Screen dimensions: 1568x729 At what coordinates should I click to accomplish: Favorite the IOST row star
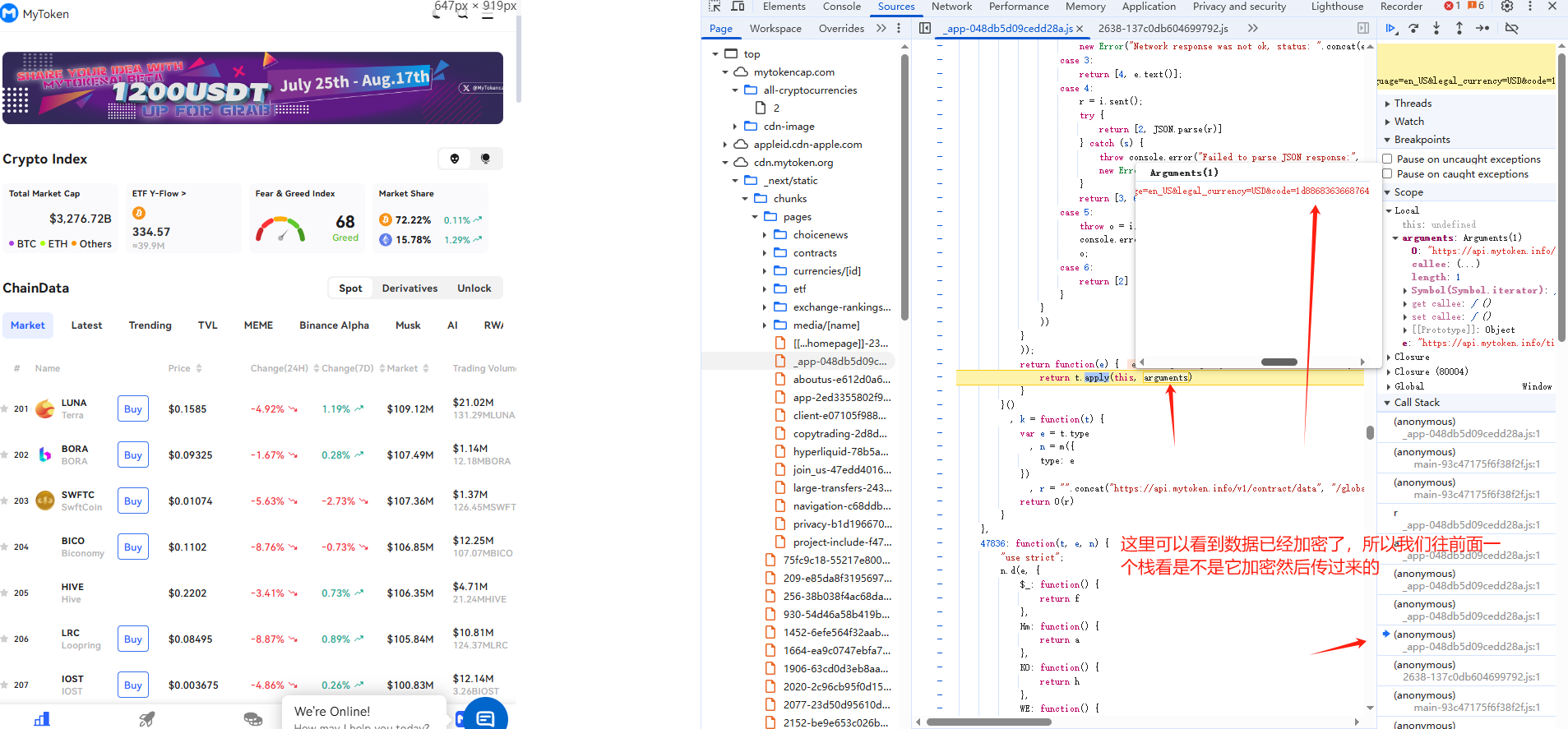tap(4, 685)
